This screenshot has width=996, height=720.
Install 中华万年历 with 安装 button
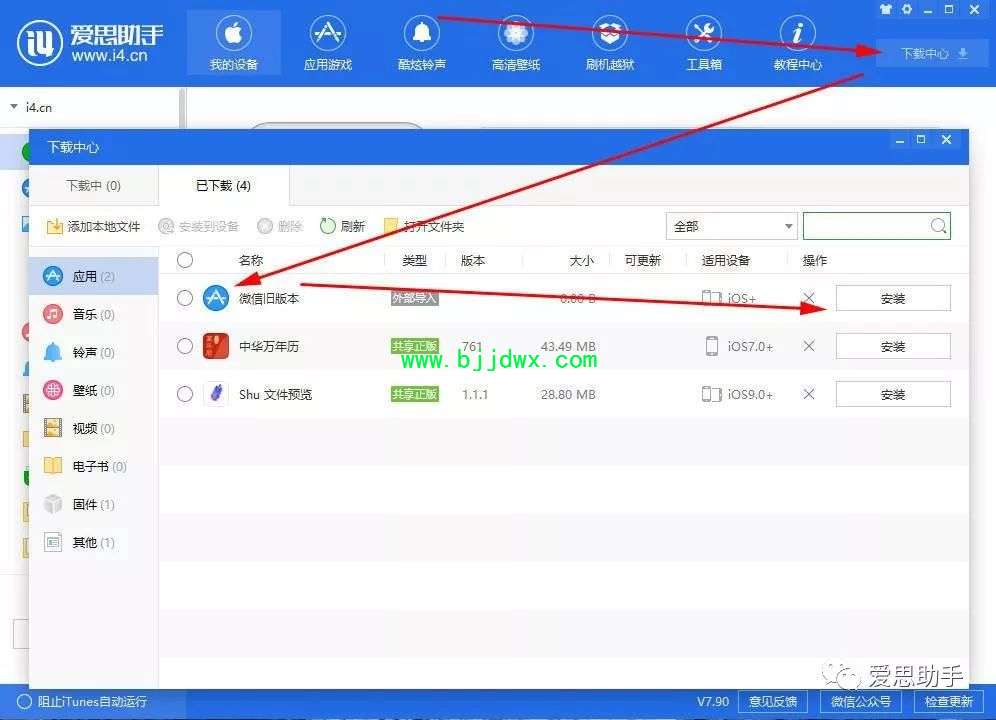893,346
